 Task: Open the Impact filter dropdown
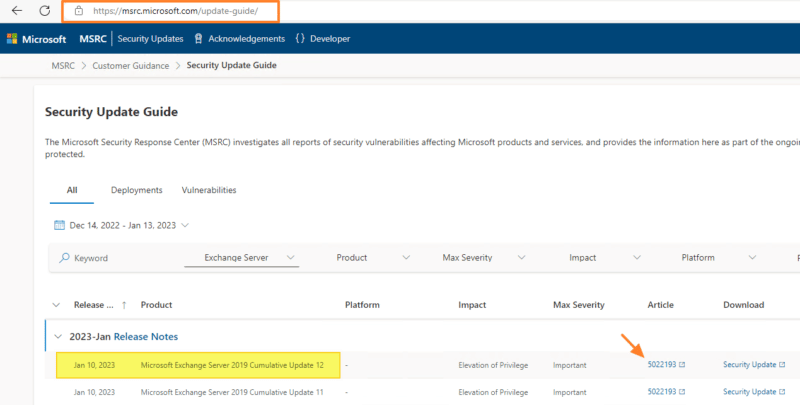605,258
